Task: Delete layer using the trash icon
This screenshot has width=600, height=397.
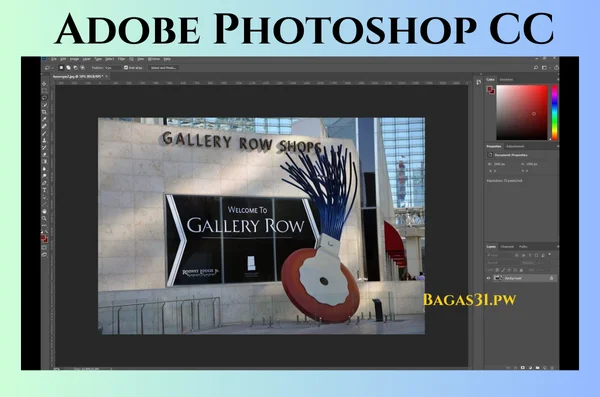Action: (552, 368)
